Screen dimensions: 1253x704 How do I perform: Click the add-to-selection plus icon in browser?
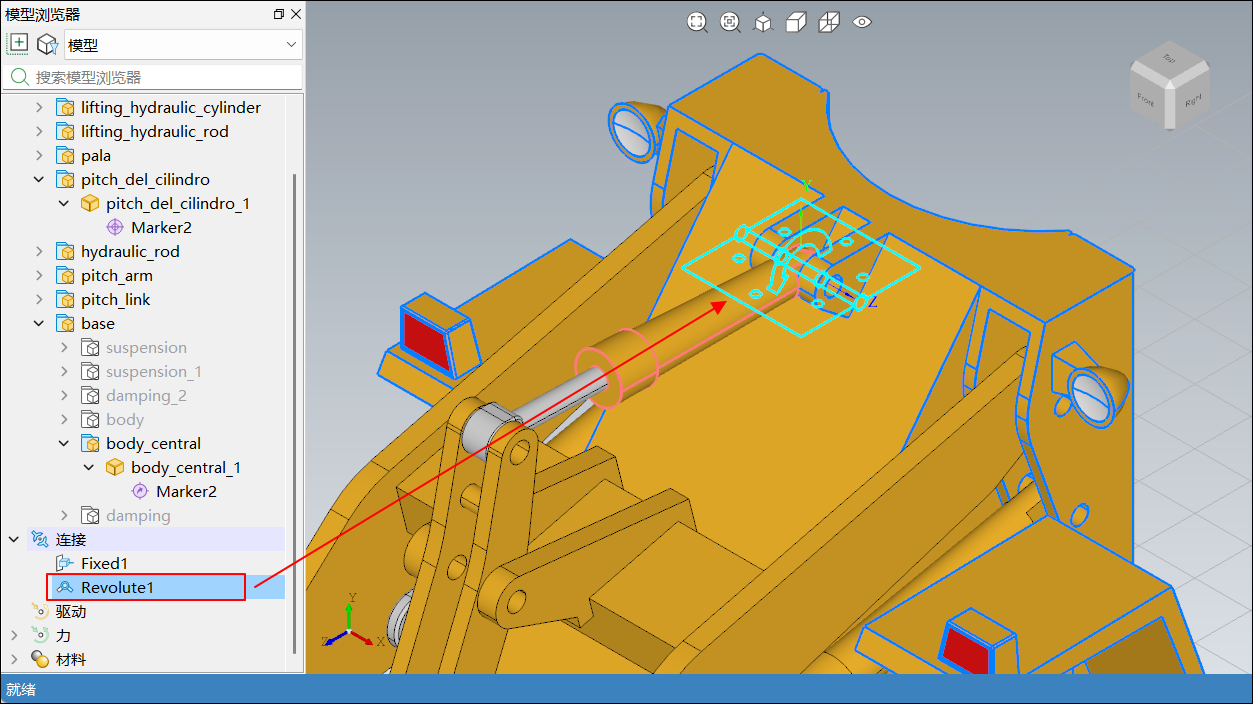click(18, 44)
